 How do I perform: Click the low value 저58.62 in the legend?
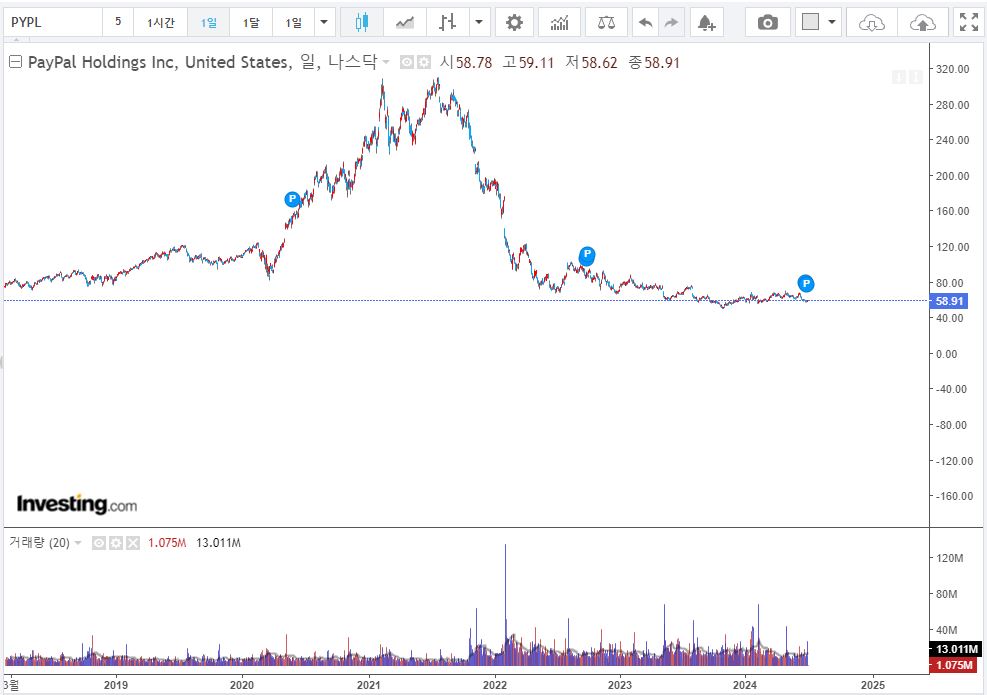click(591, 62)
